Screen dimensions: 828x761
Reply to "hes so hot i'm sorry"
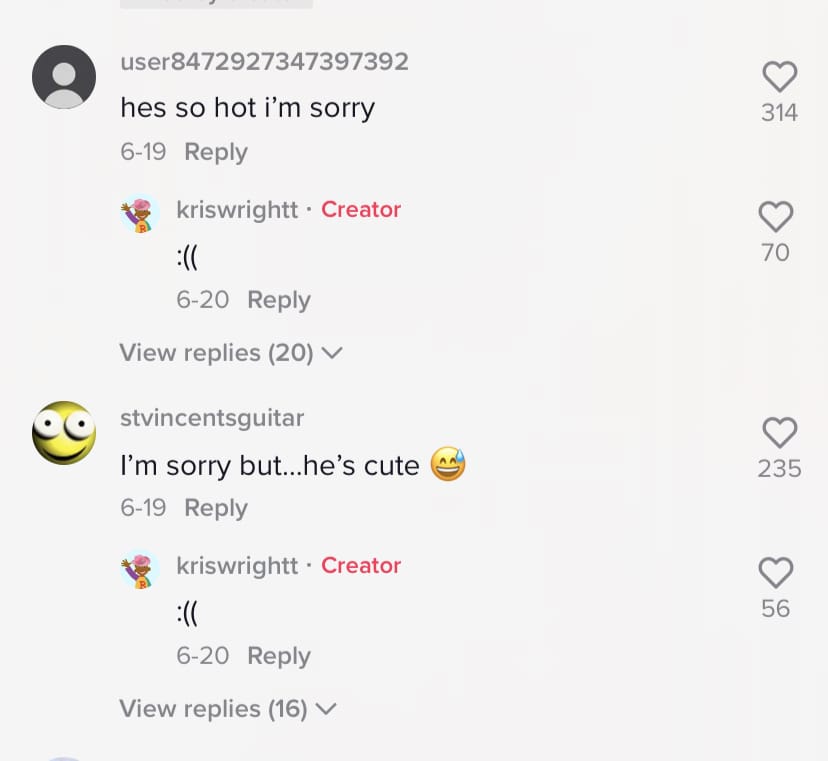pyautogui.click(x=216, y=152)
